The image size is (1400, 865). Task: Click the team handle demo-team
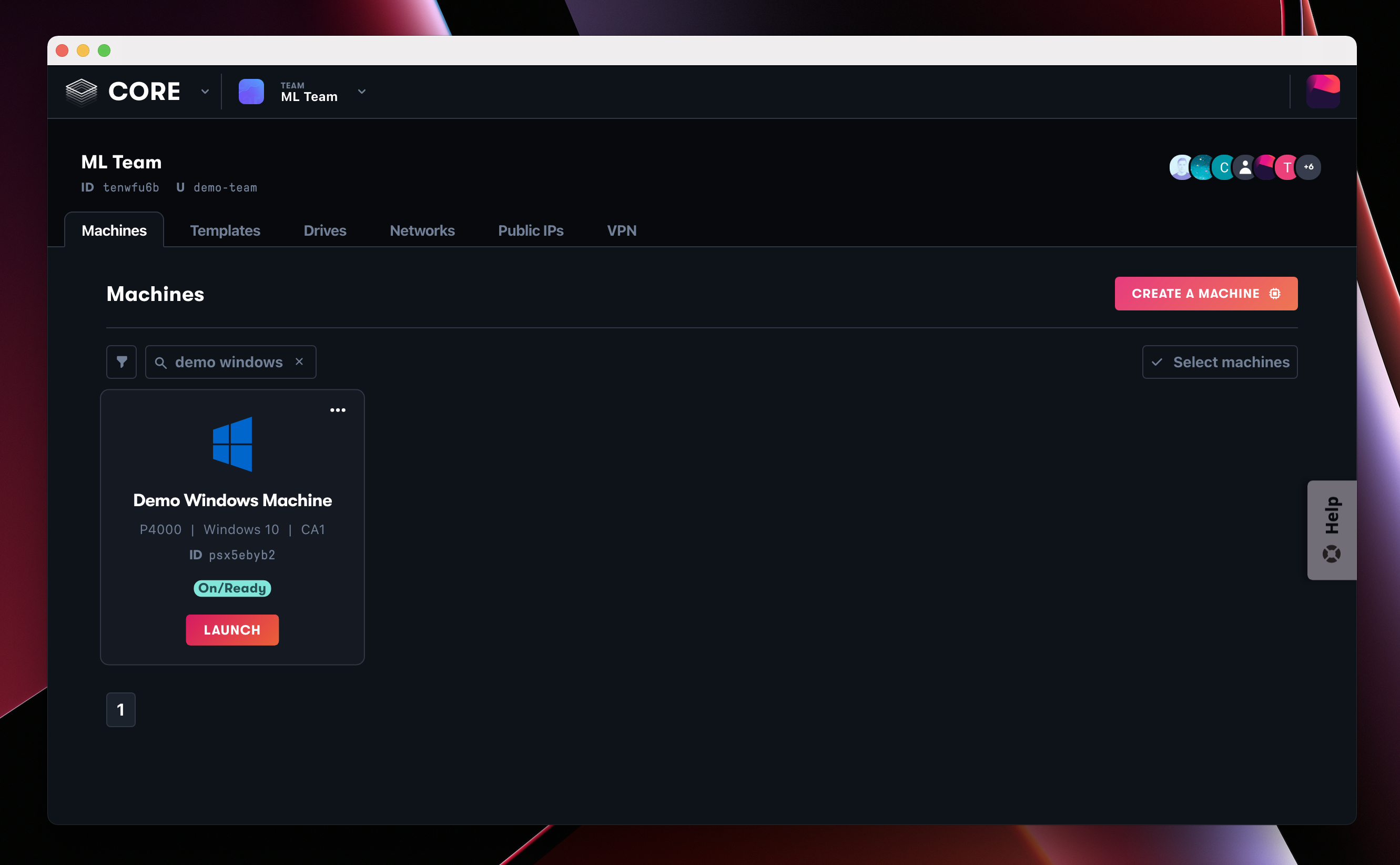pyautogui.click(x=225, y=187)
